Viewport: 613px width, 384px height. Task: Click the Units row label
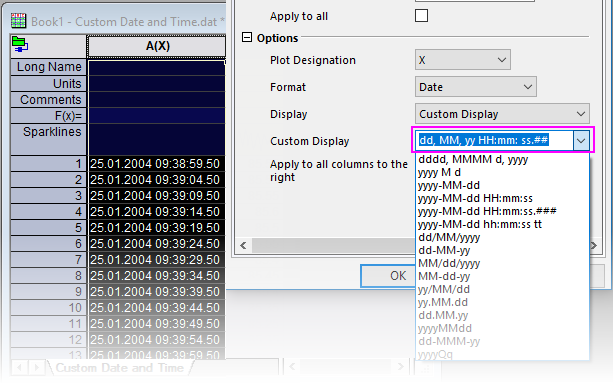48,84
